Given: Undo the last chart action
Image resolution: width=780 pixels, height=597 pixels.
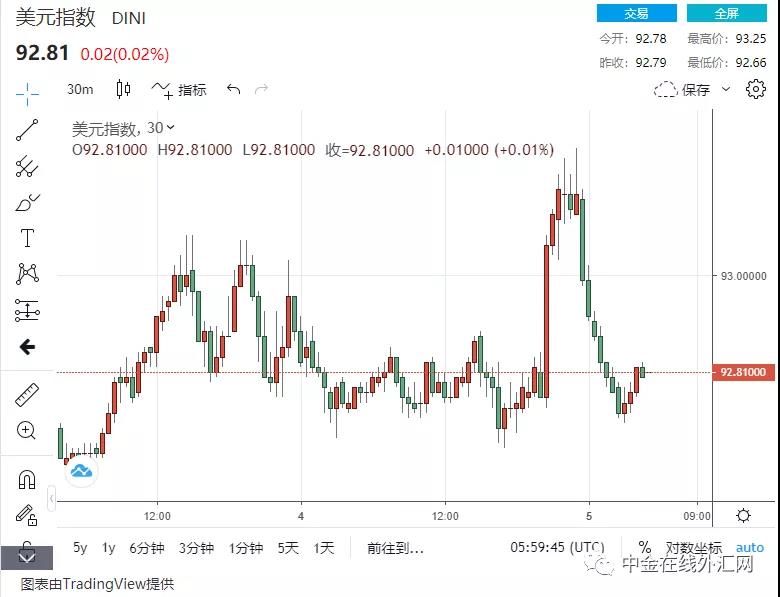Looking at the screenshot, I should click(233, 90).
